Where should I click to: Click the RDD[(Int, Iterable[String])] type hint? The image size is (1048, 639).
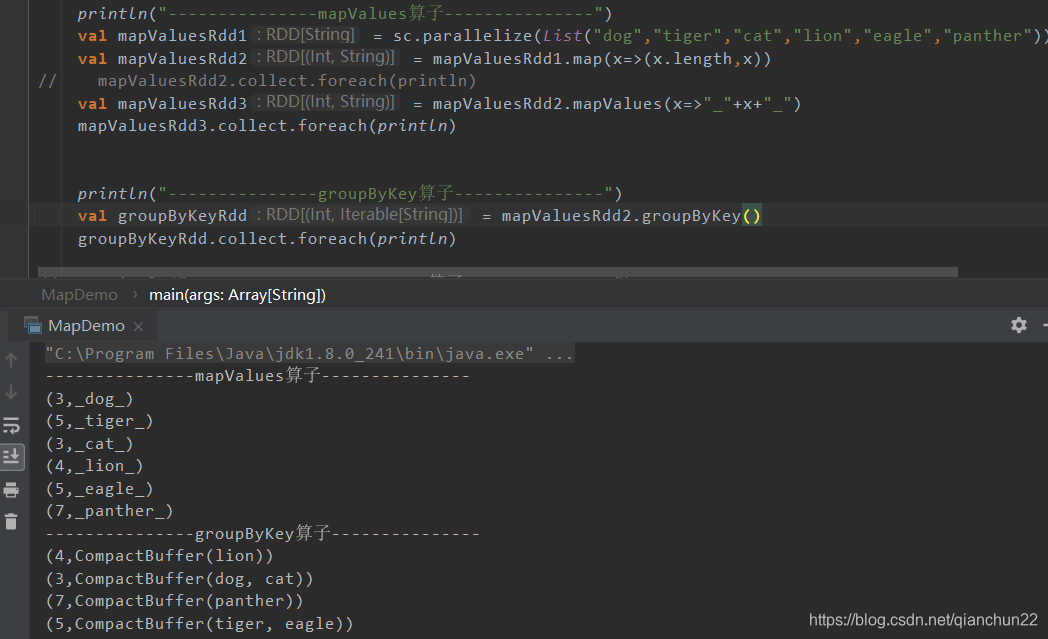pos(362,215)
